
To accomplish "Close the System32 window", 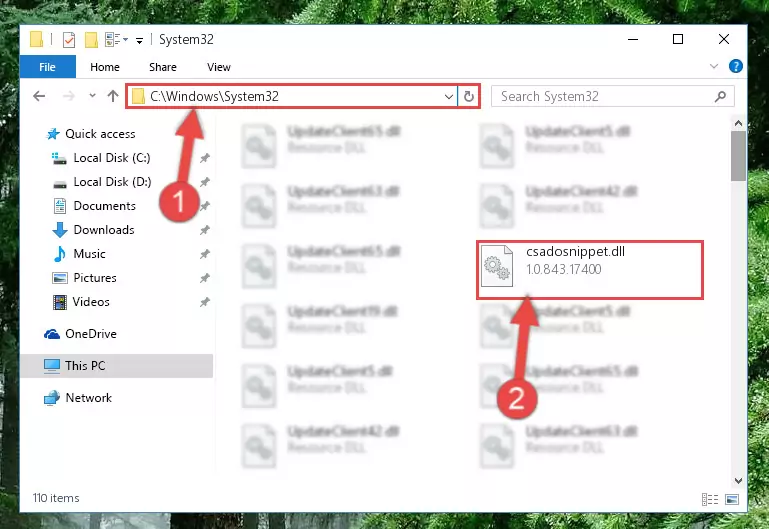I will click(724, 39).
